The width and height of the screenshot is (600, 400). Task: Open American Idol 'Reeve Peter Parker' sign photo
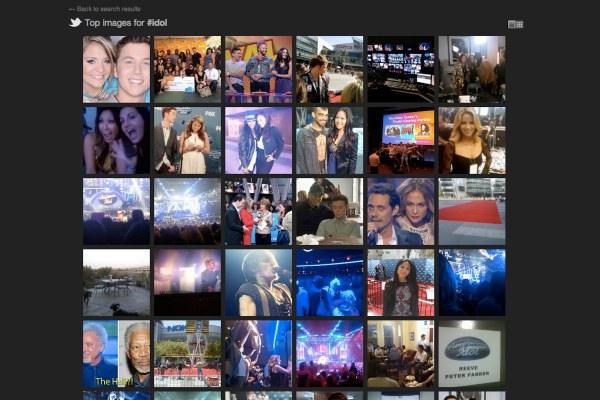472,354
